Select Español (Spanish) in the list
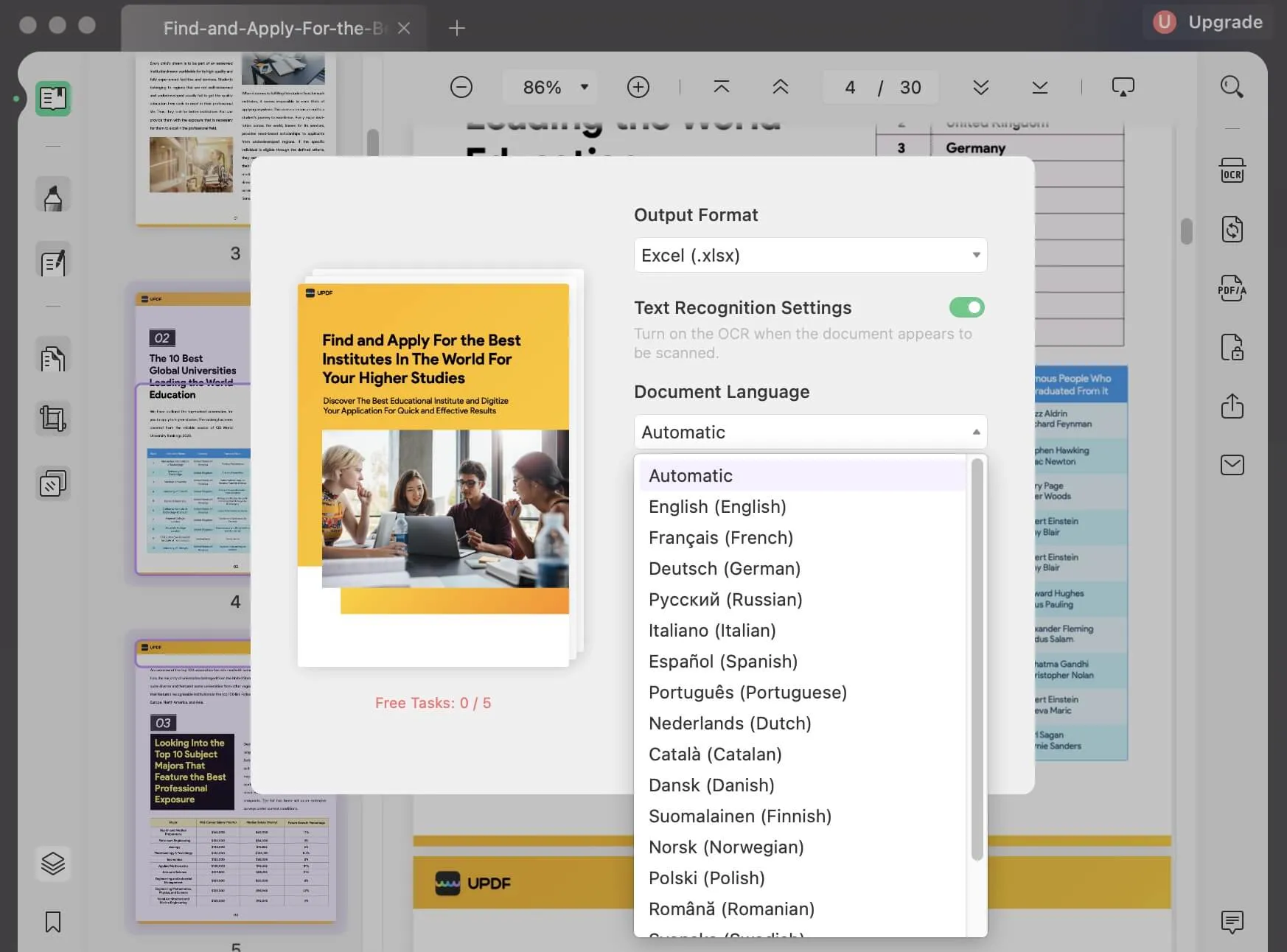 click(x=722, y=662)
